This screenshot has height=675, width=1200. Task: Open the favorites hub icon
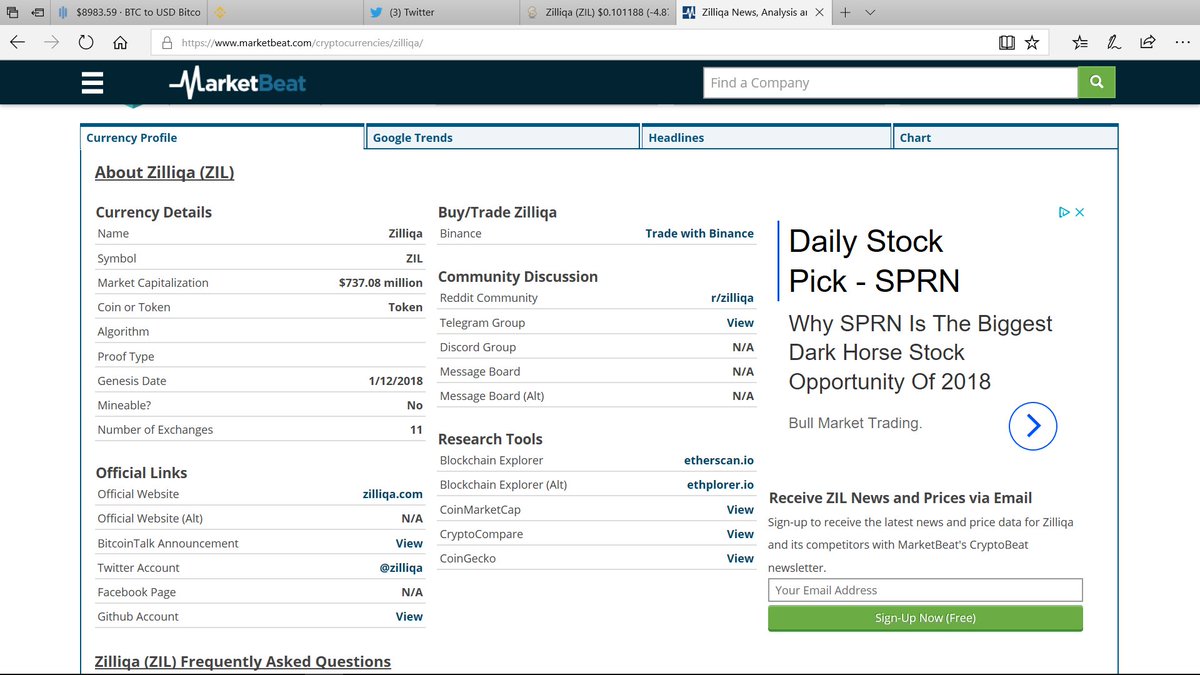click(x=1080, y=43)
